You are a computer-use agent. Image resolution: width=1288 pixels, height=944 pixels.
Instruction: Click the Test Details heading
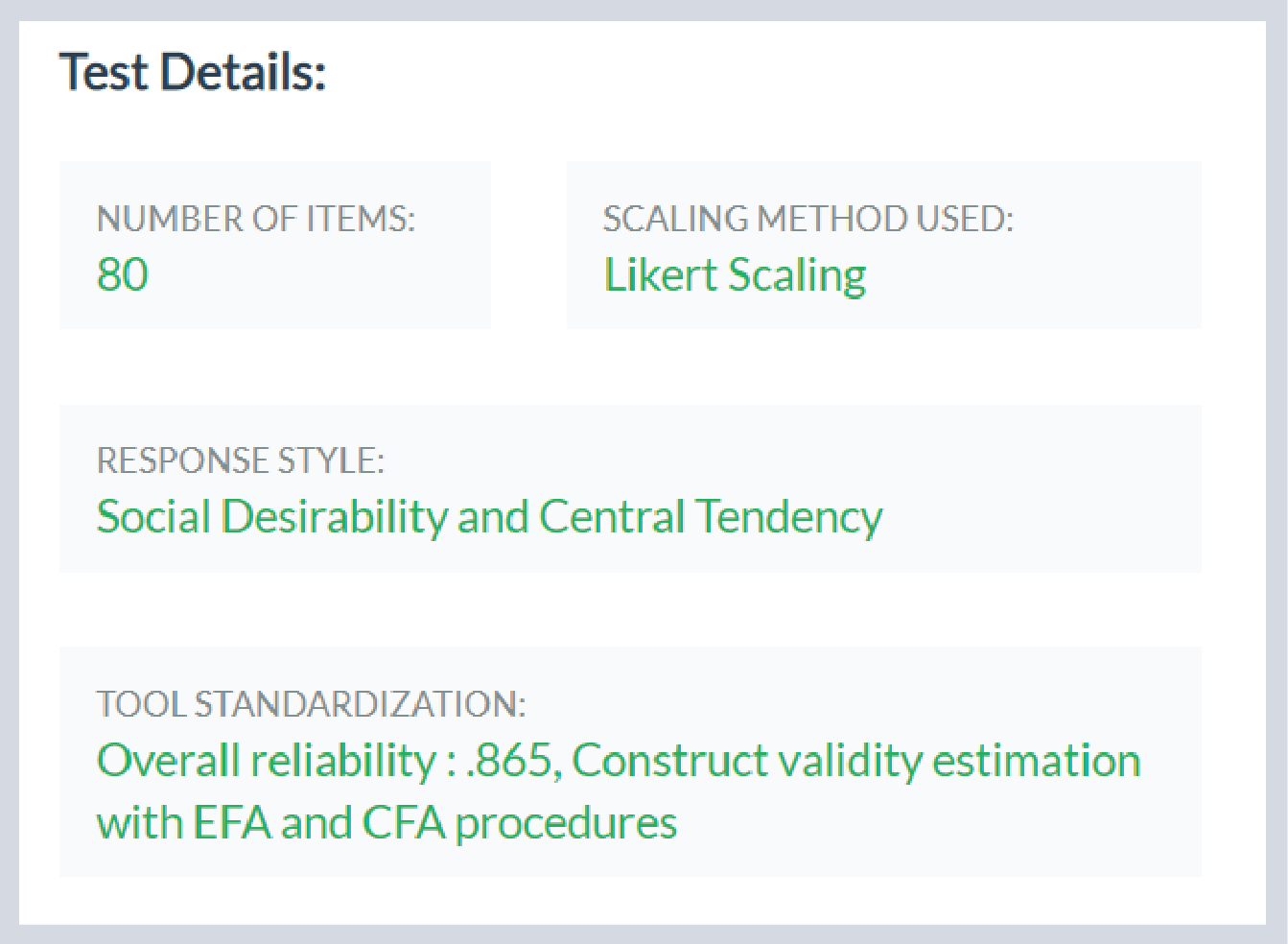(x=193, y=73)
